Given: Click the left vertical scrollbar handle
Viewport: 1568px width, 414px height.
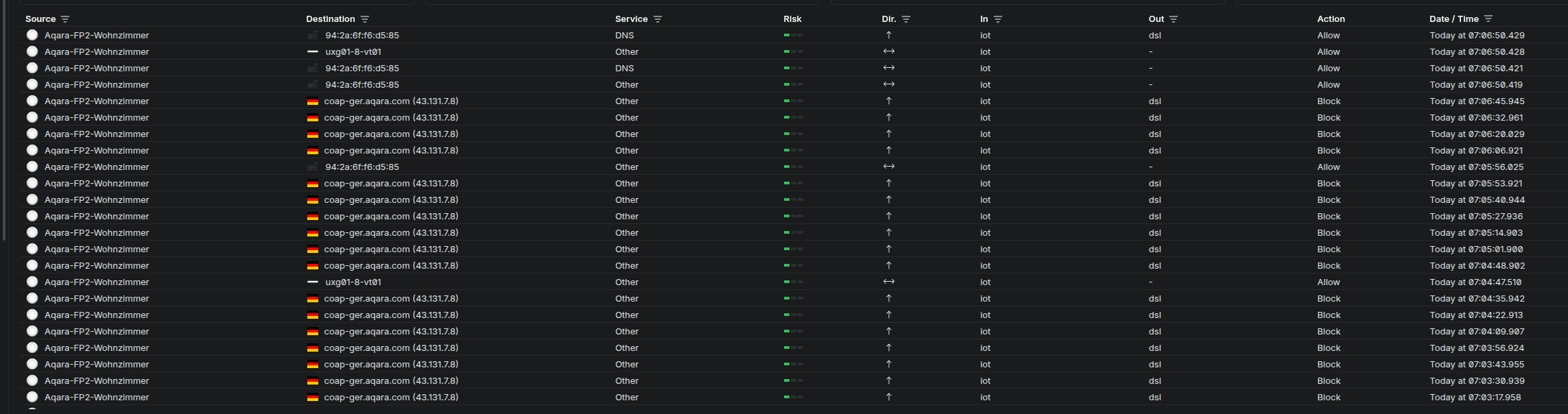Looking at the screenshot, I should 4,120.
